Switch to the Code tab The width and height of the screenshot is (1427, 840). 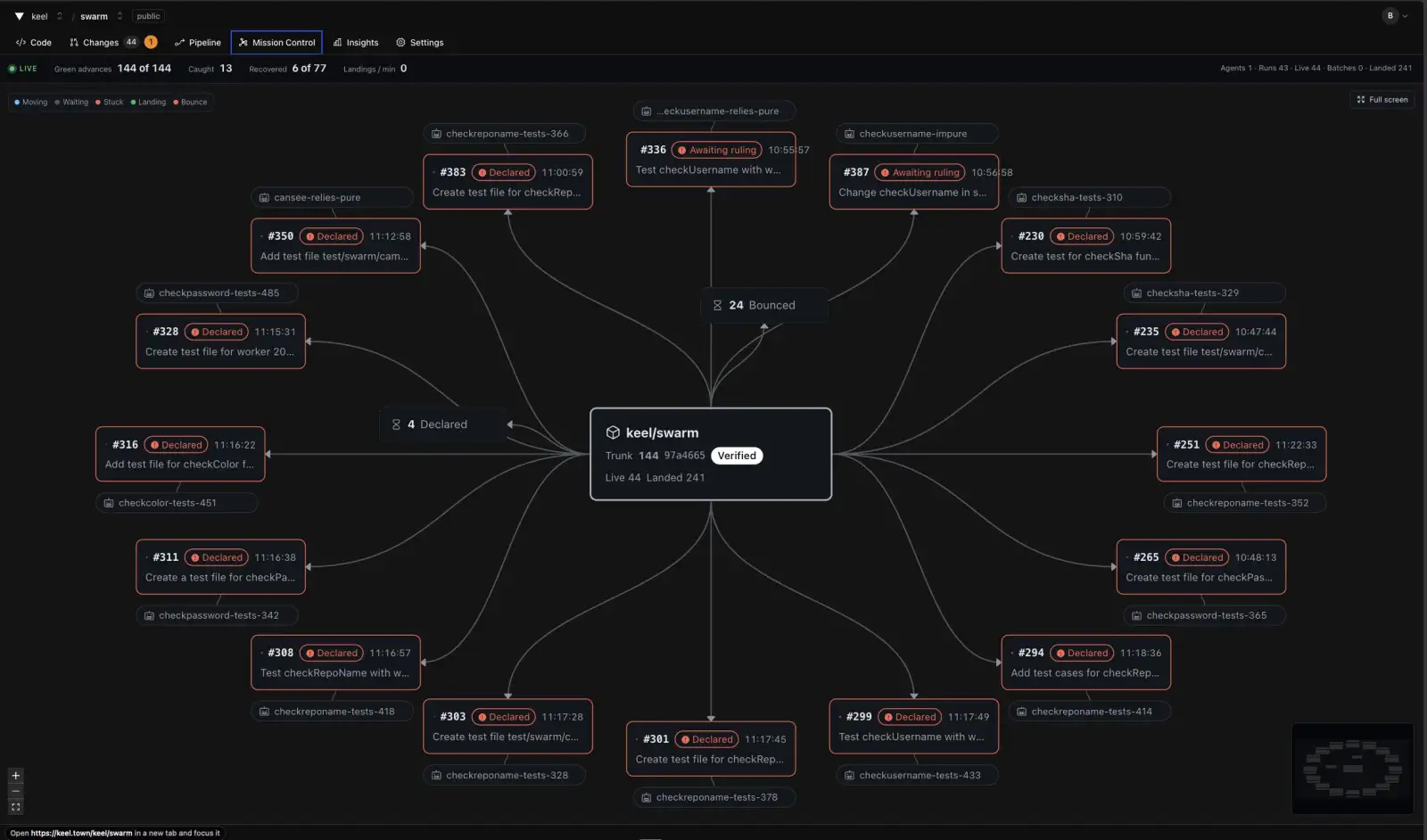click(34, 43)
